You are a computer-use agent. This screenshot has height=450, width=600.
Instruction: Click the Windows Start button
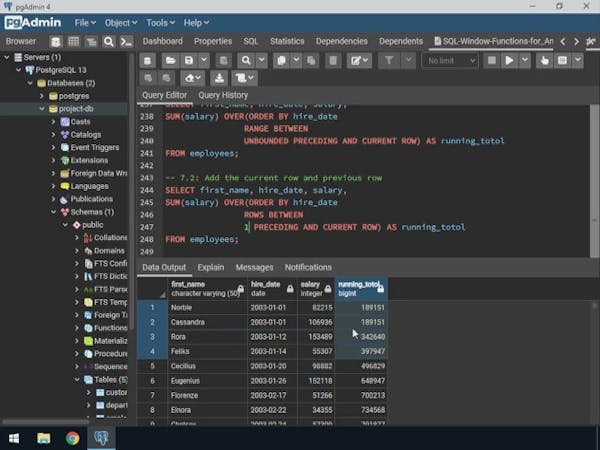pos(14,438)
